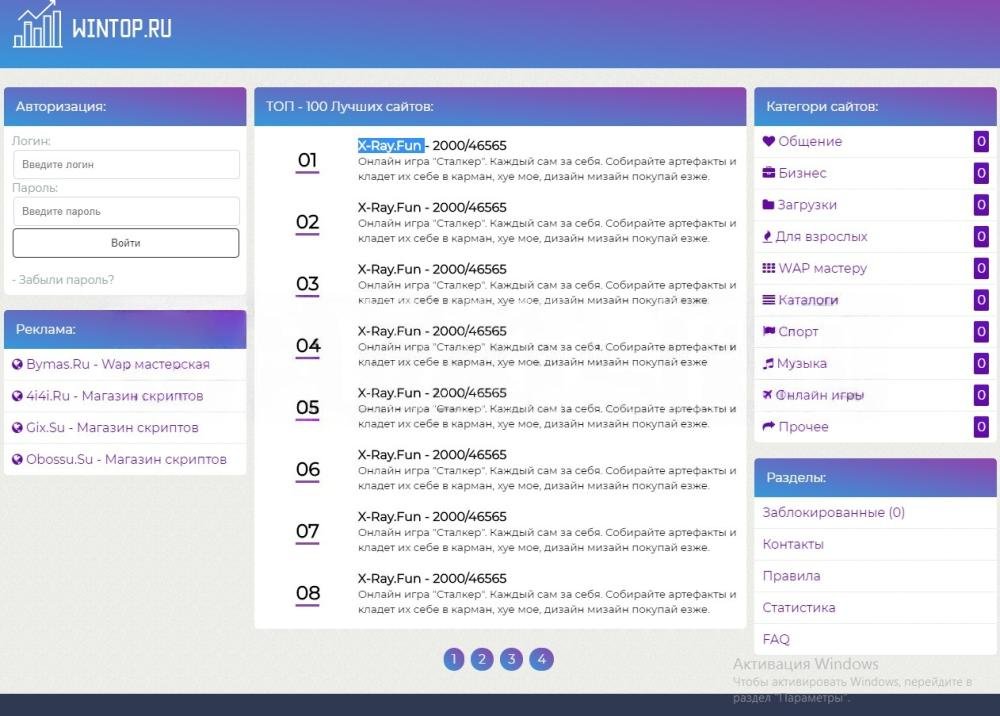Go to pagination page 2
This screenshot has height=716, width=1000.
482,659
